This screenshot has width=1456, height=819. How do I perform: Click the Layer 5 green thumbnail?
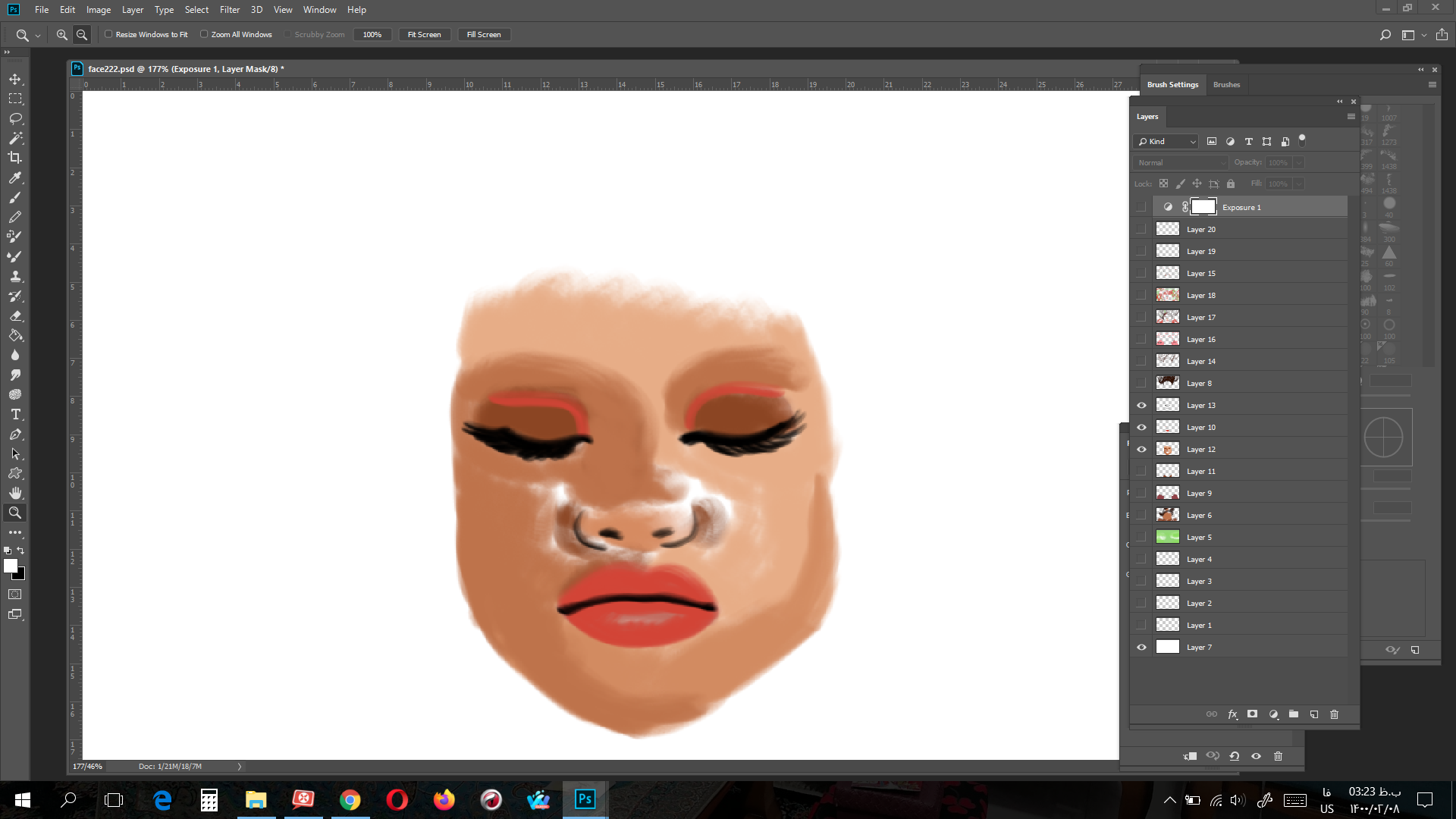coord(1167,538)
